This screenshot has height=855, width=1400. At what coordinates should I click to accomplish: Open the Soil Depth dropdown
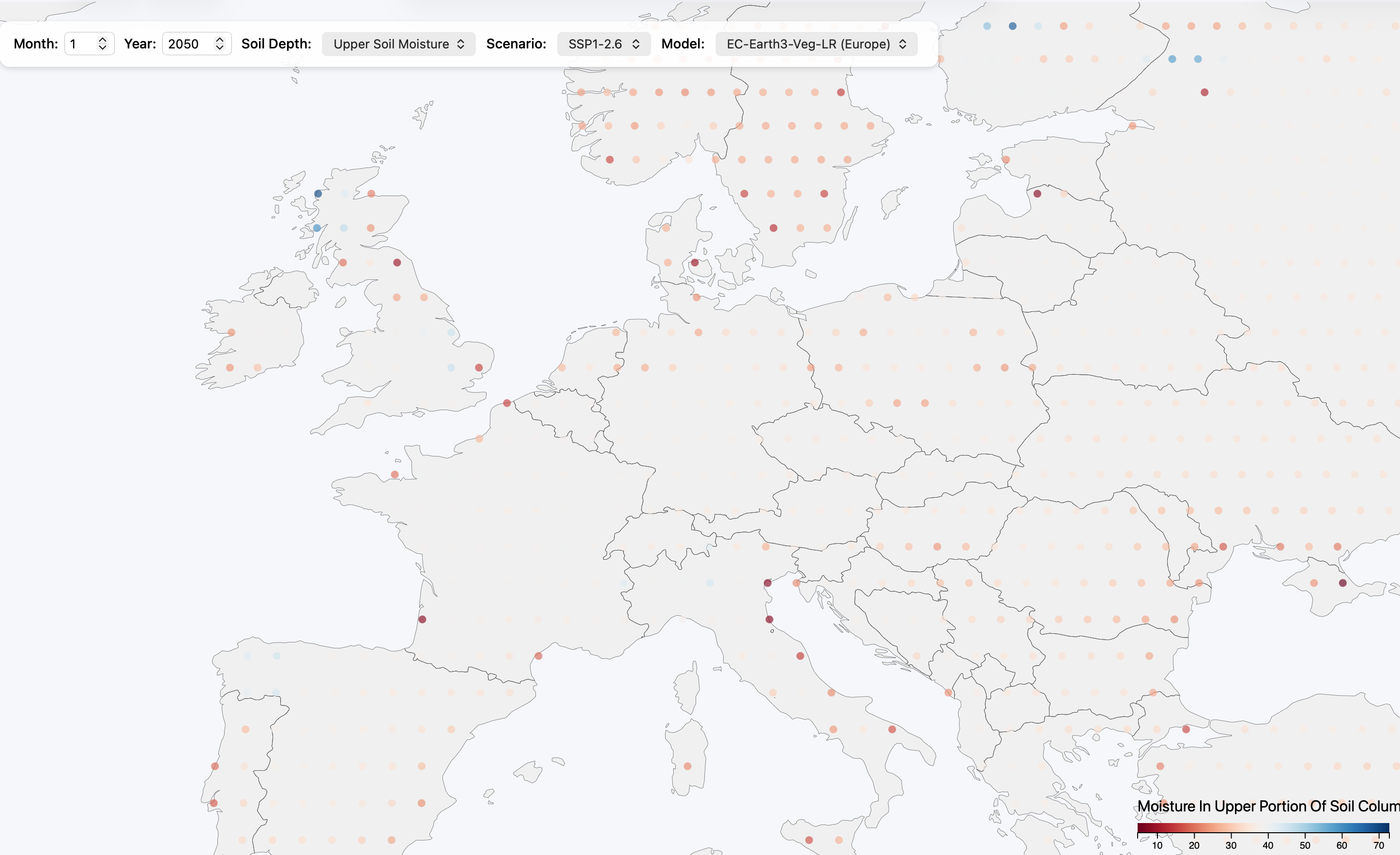(398, 44)
